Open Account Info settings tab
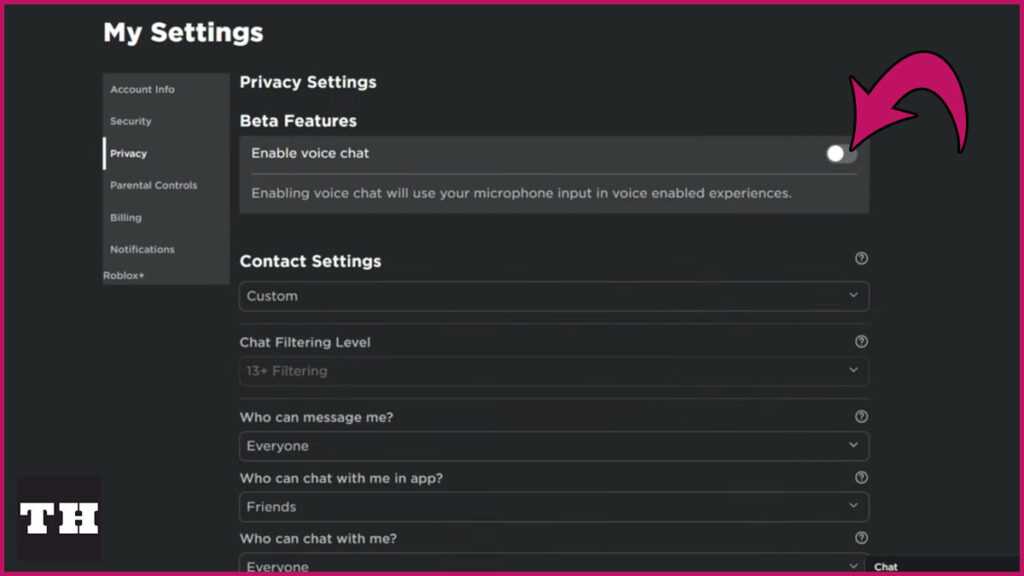 142,90
